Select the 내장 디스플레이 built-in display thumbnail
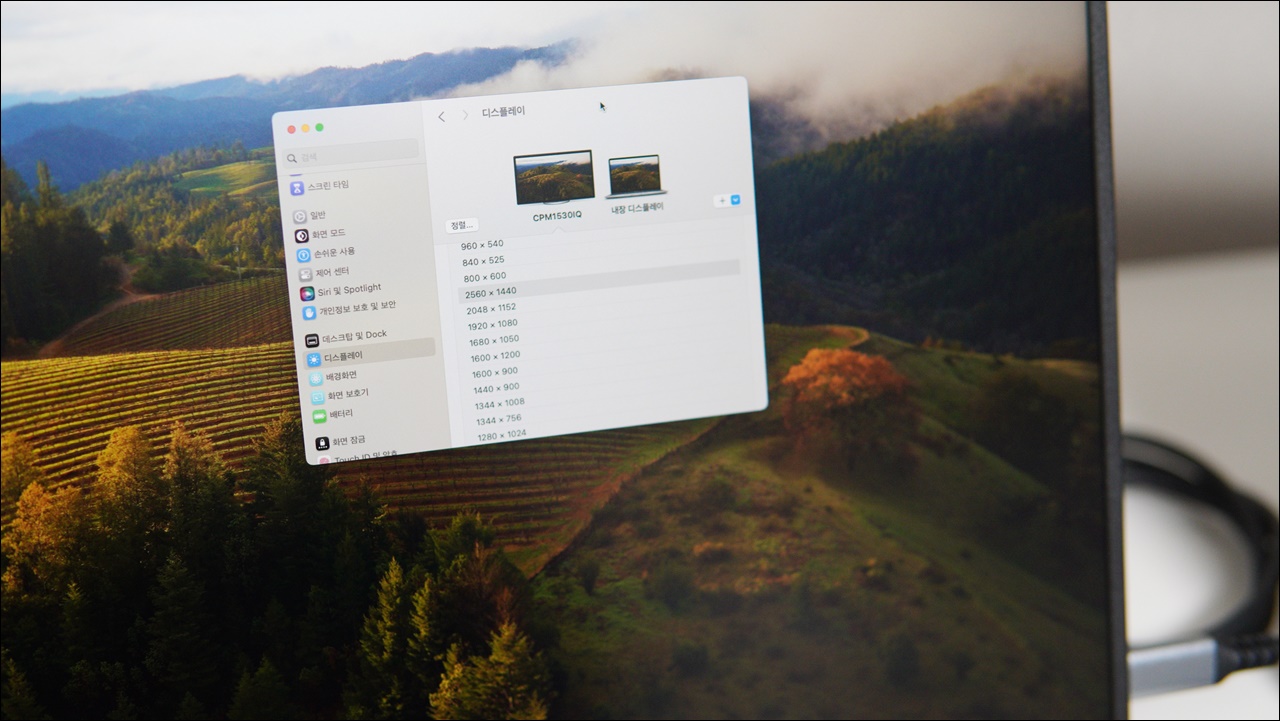Viewport: 1280px width, 721px height. tap(635, 177)
